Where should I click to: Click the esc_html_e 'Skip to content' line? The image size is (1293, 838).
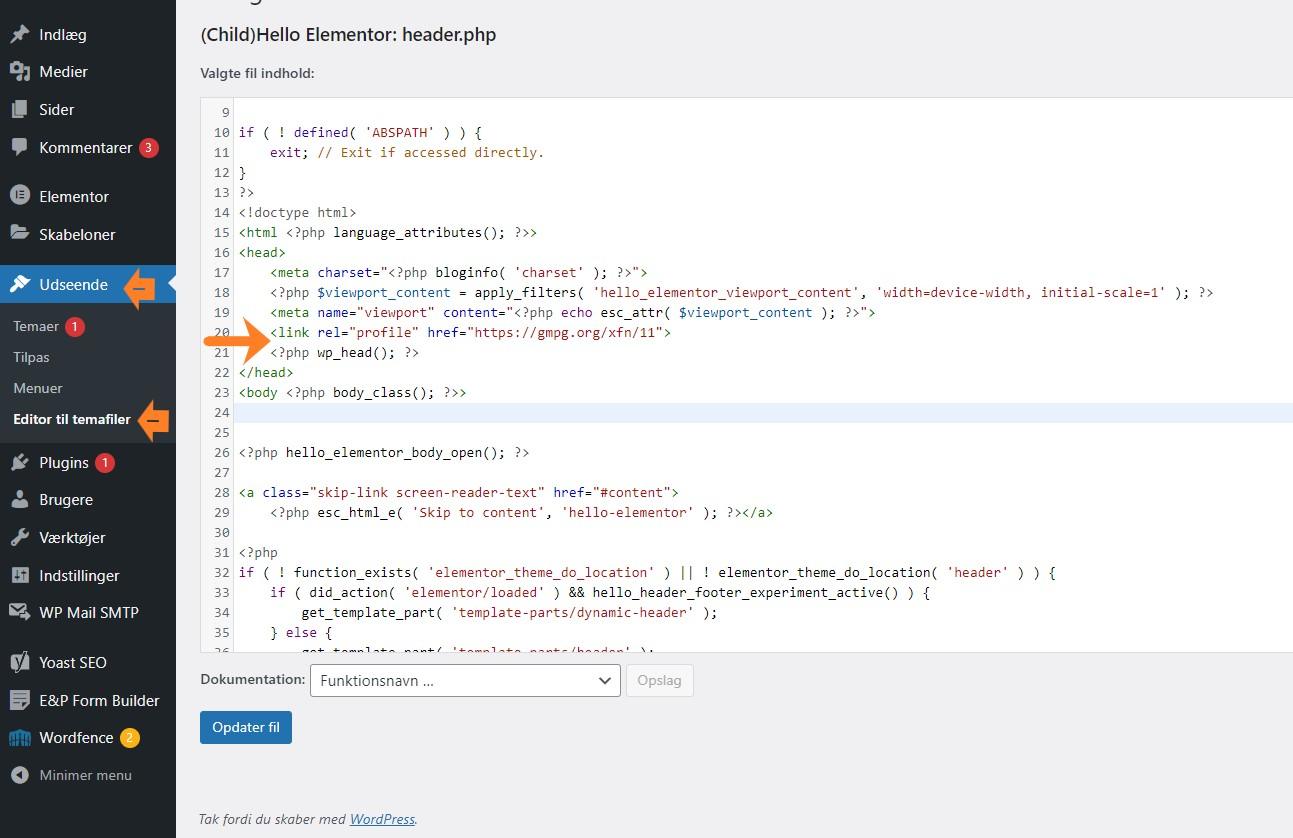[x=521, y=512]
